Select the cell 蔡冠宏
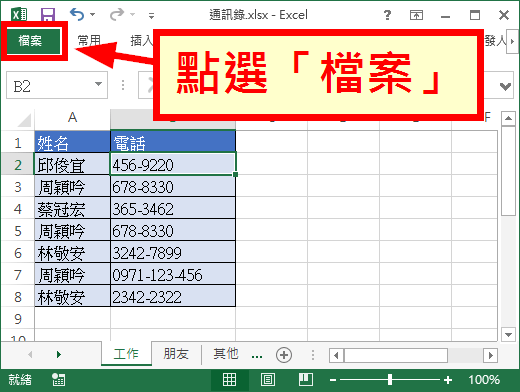The height and width of the screenshot is (392, 520). 72,208
